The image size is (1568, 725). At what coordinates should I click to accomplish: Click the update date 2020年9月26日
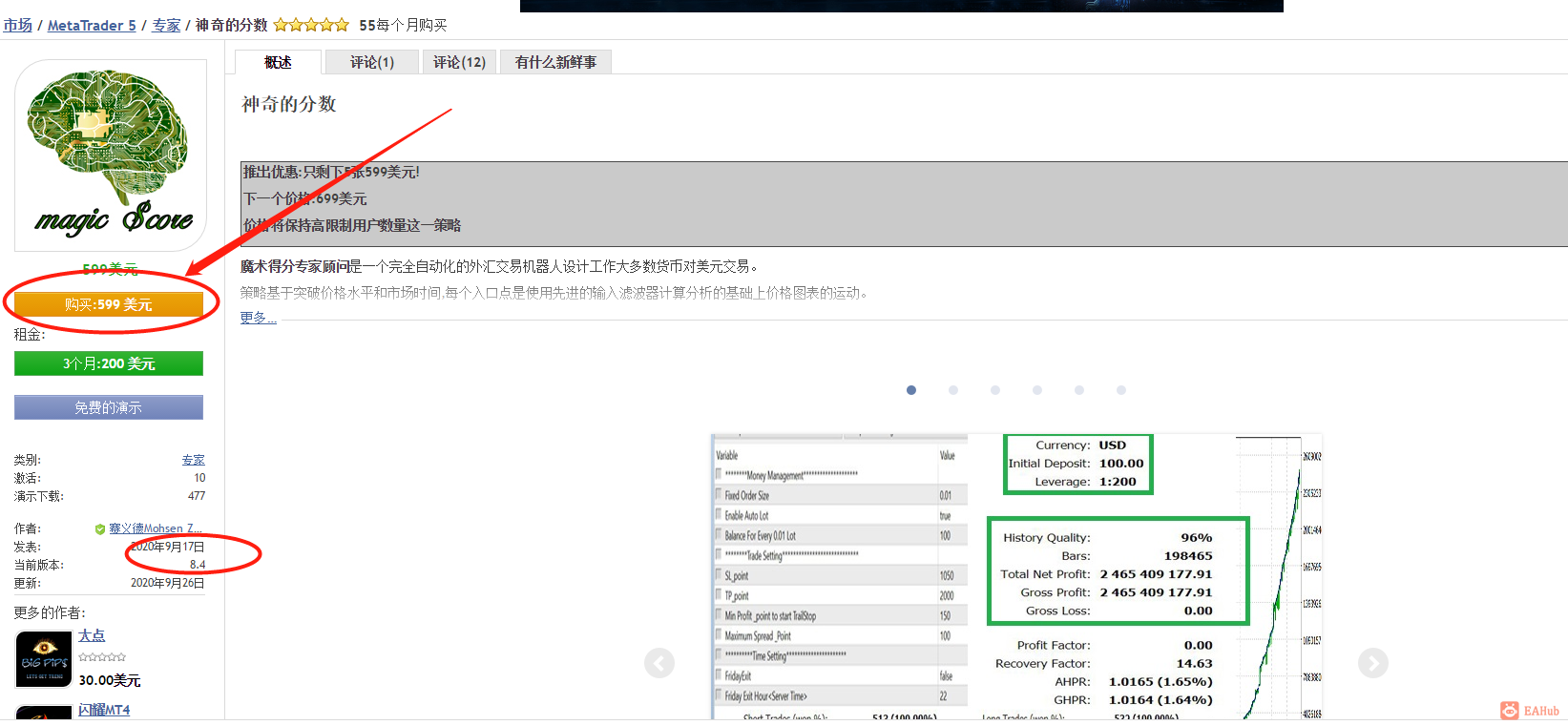[x=168, y=583]
